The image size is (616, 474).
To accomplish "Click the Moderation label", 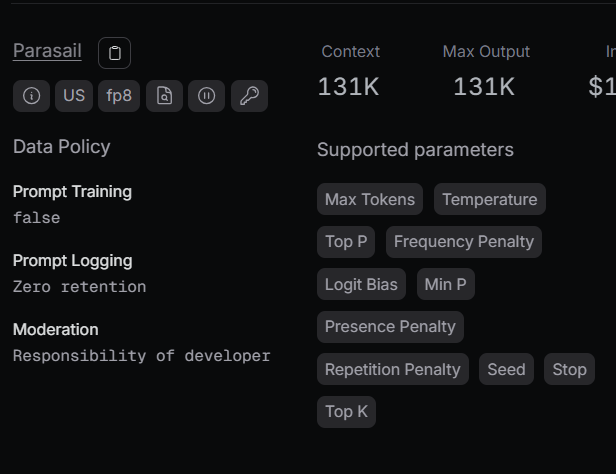I will point(56,329).
